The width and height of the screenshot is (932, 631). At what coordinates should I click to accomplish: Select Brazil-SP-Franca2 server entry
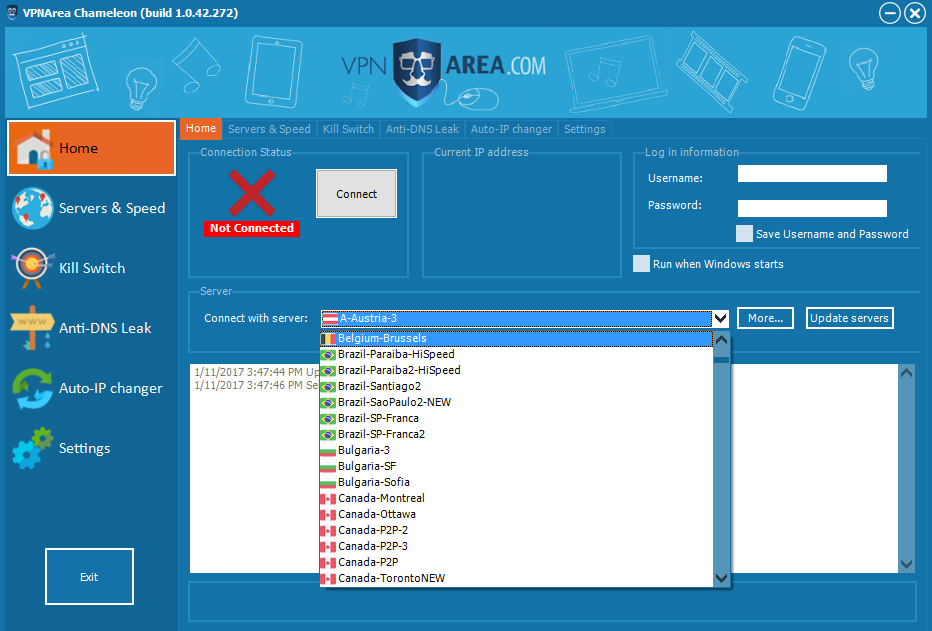(516, 434)
